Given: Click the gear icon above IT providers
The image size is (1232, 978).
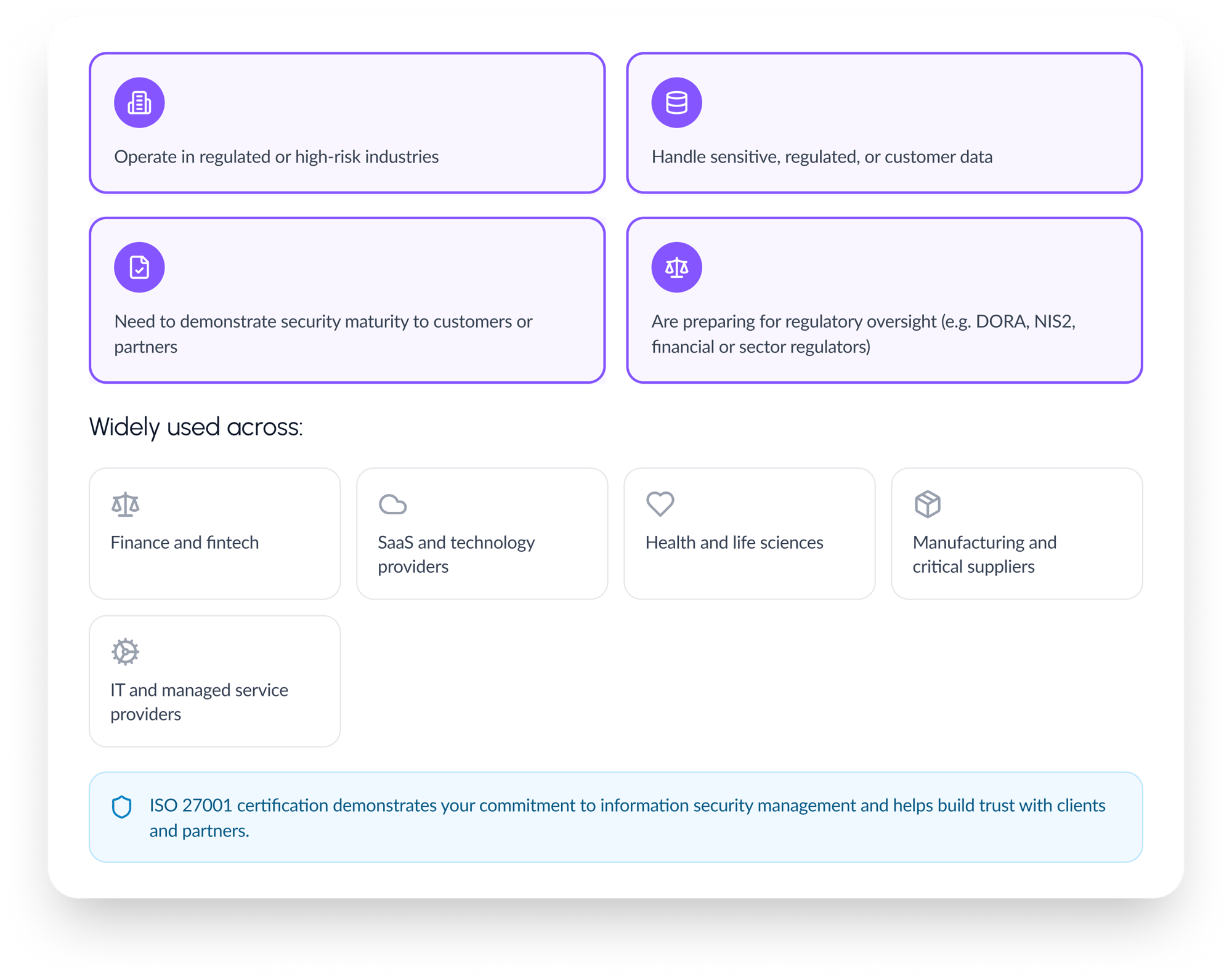Looking at the screenshot, I should click(126, 652).
